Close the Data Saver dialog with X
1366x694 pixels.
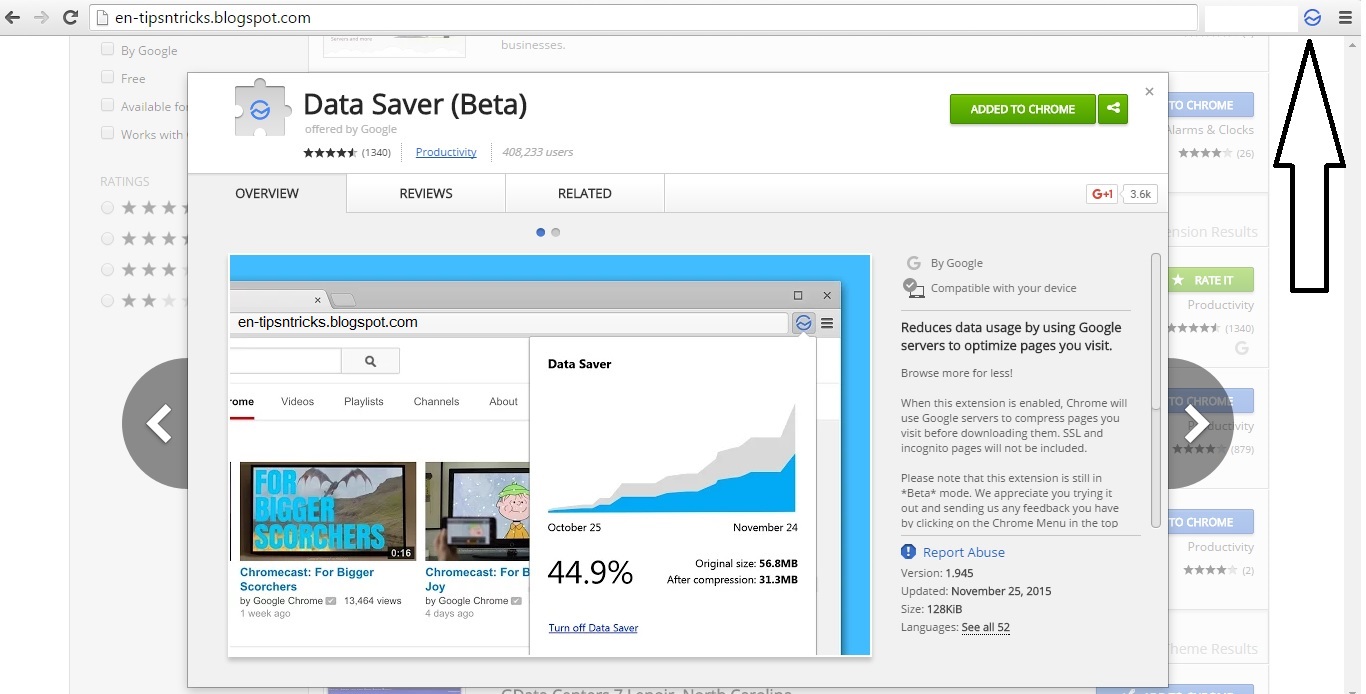click(x=1149, y=91)
